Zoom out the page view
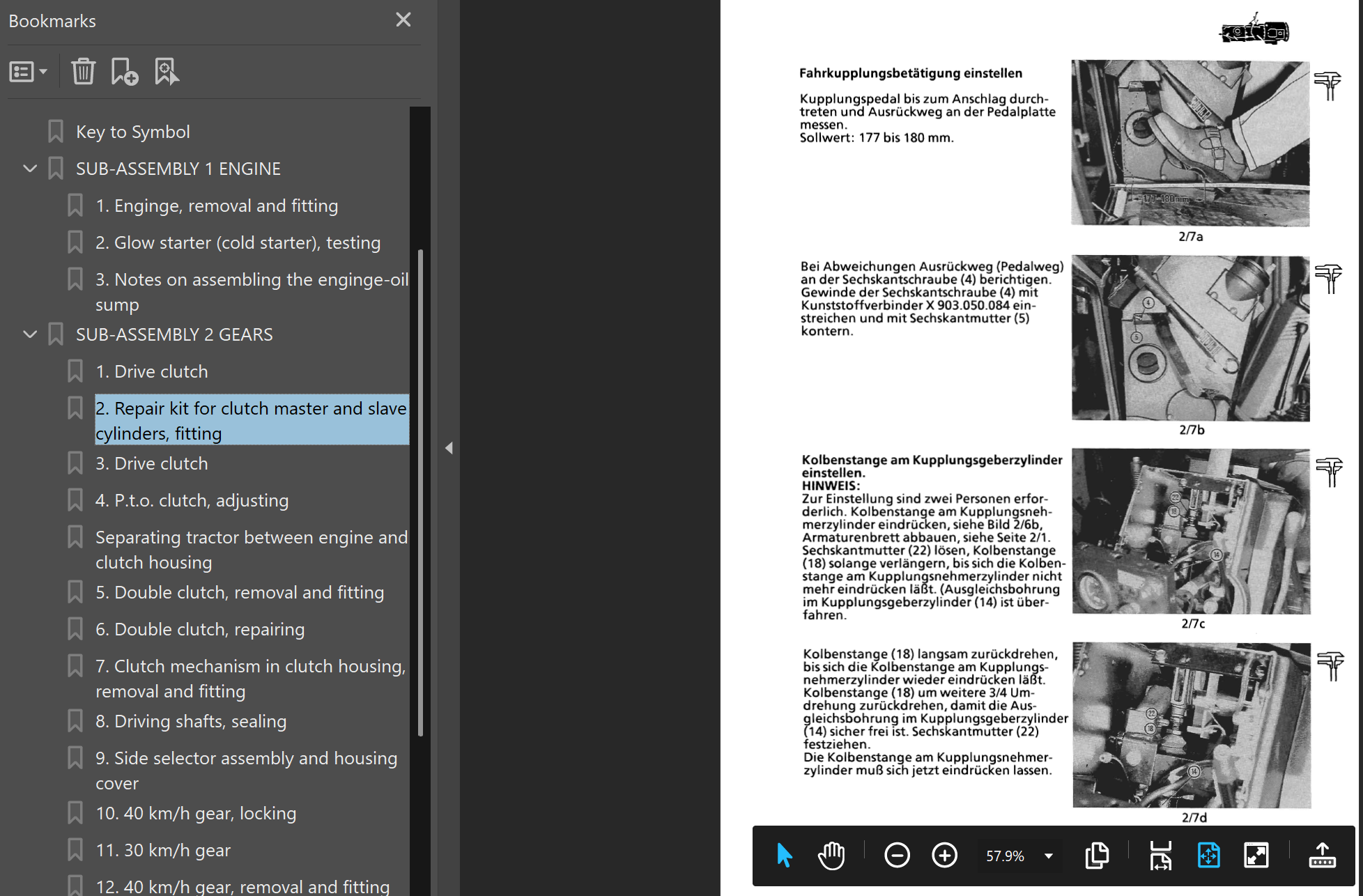1363x896 pixels. pyautogui.click(x=897, y=855)
